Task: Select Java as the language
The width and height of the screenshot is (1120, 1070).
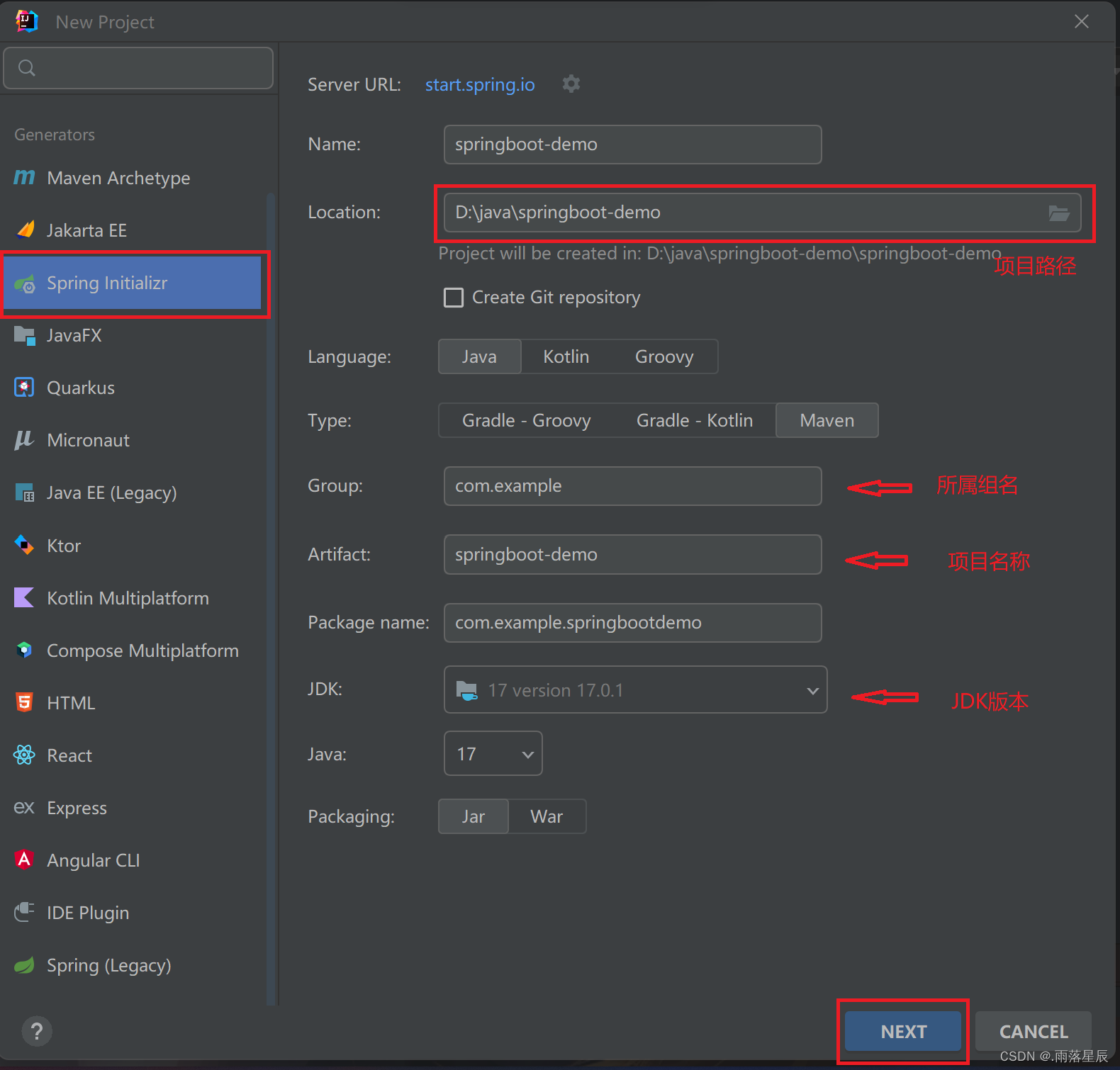Action: click(x=480, y=356)
